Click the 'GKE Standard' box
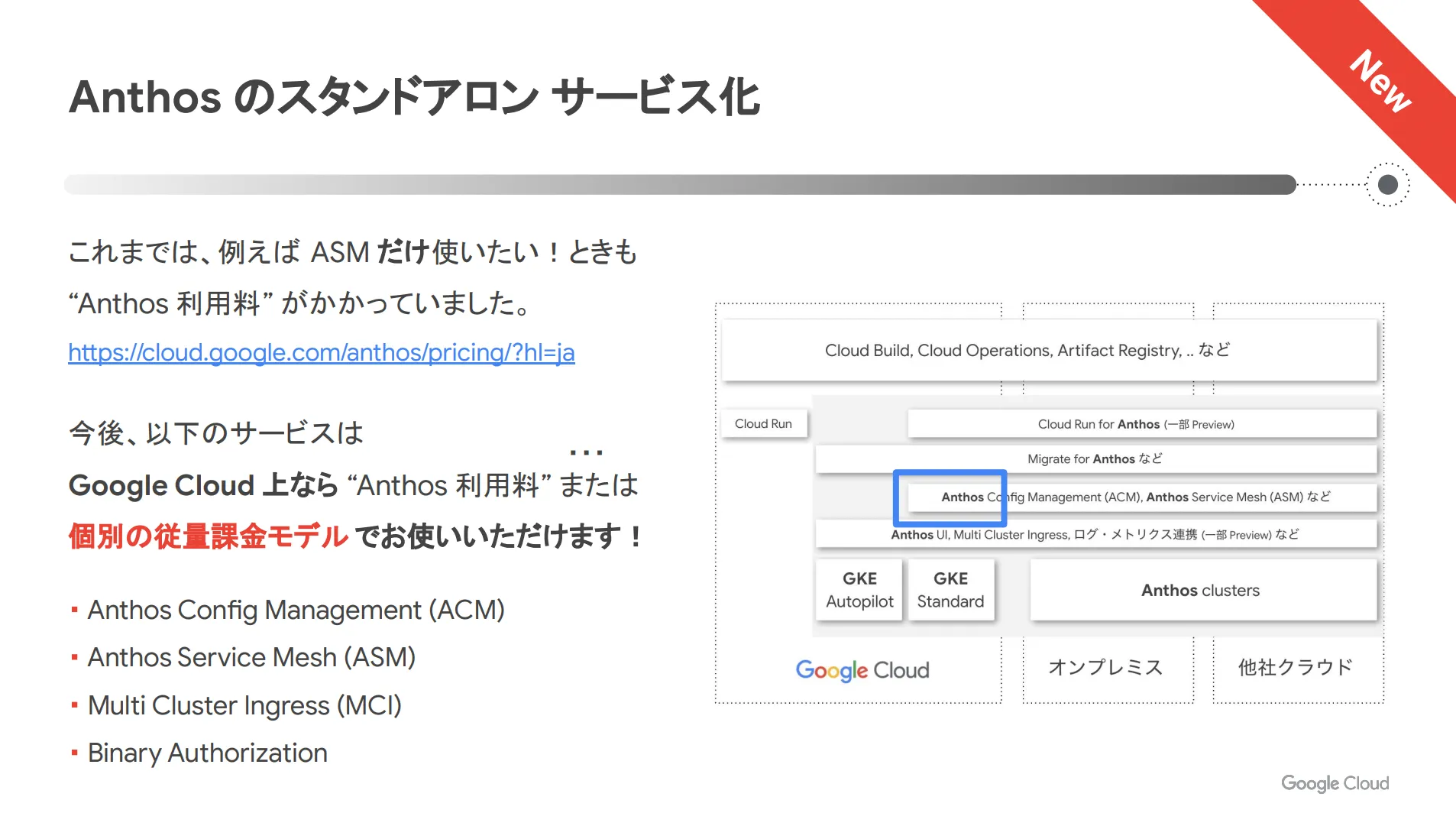Image resolution: width=1456 pixels, height=813 pixels. [950, 590]
